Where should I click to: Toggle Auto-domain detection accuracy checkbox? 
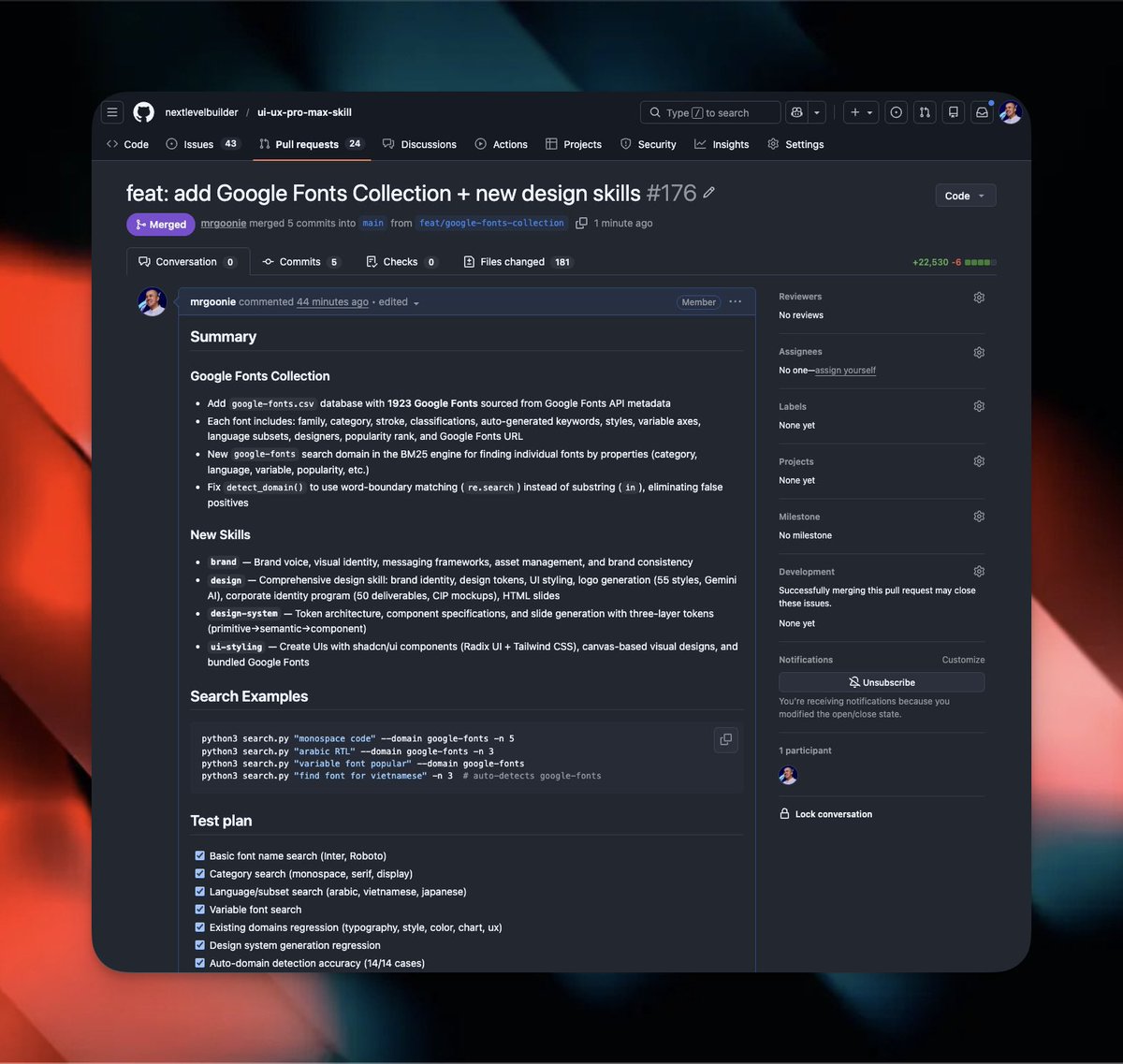(x=199, y=962)
